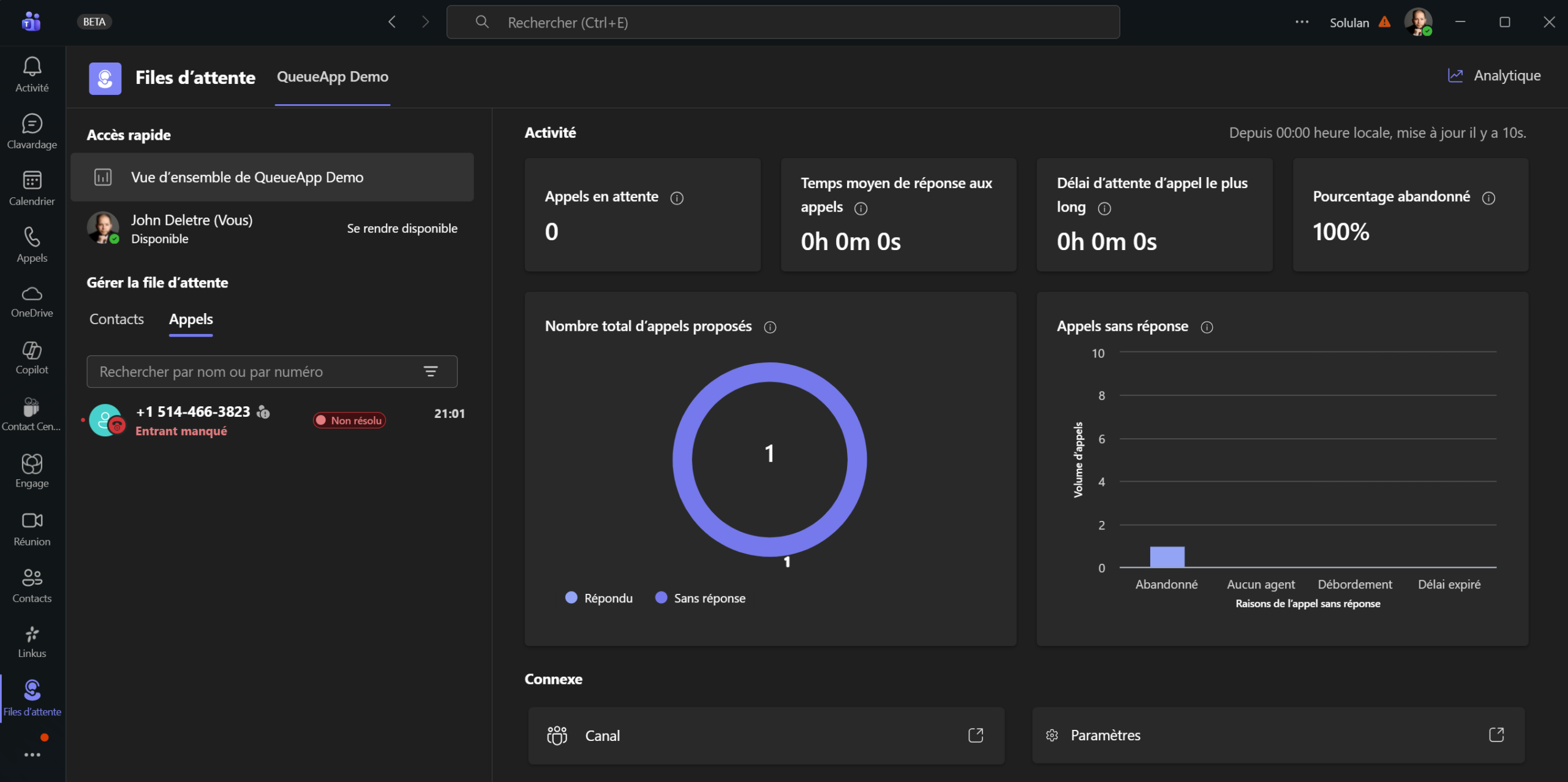Screen dimensions: 1568x782
Task: Open the Analytique chart icon
Action: (1455, 75)
